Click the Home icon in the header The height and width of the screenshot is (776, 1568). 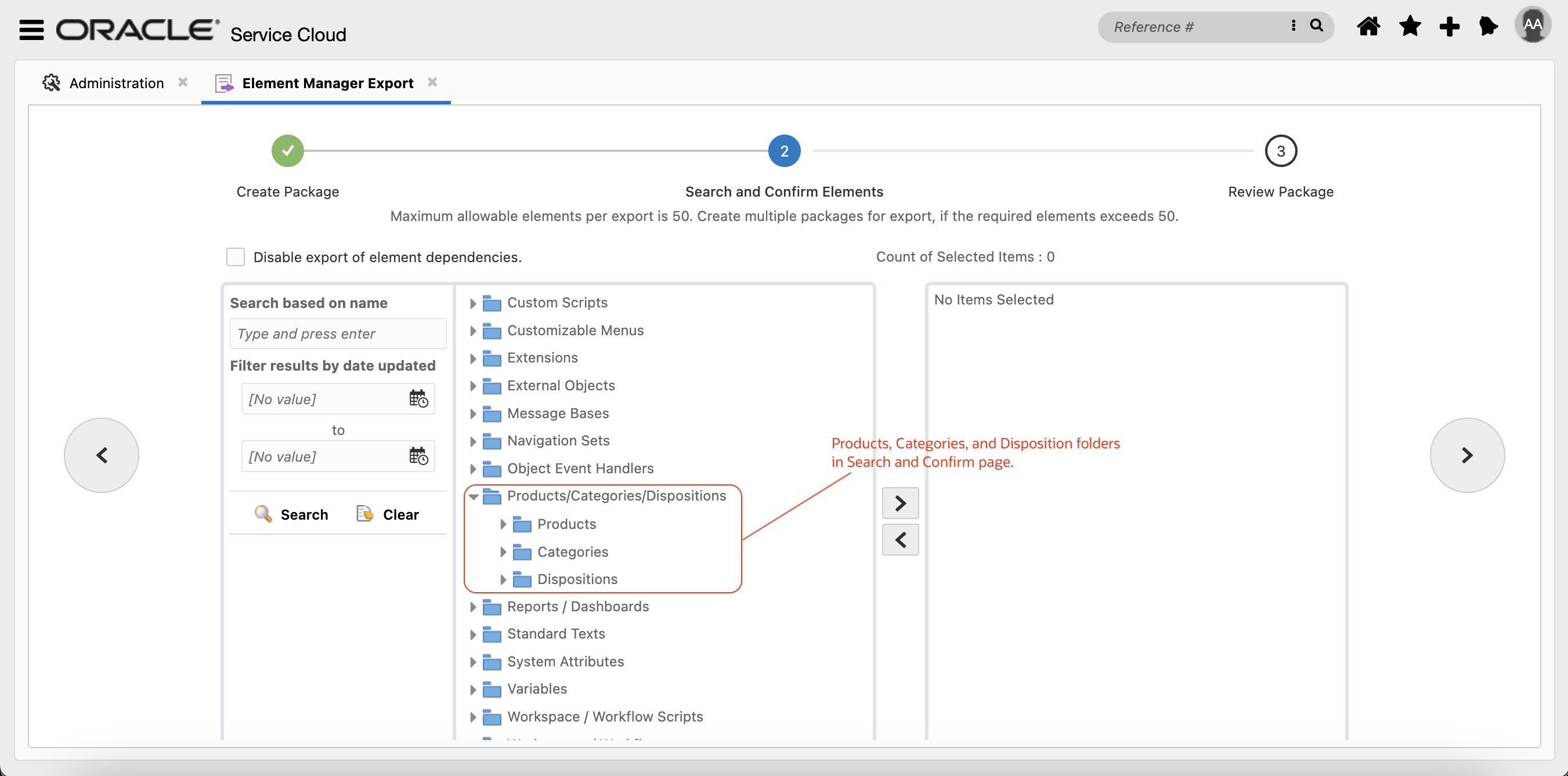(x=1368, y=27)
